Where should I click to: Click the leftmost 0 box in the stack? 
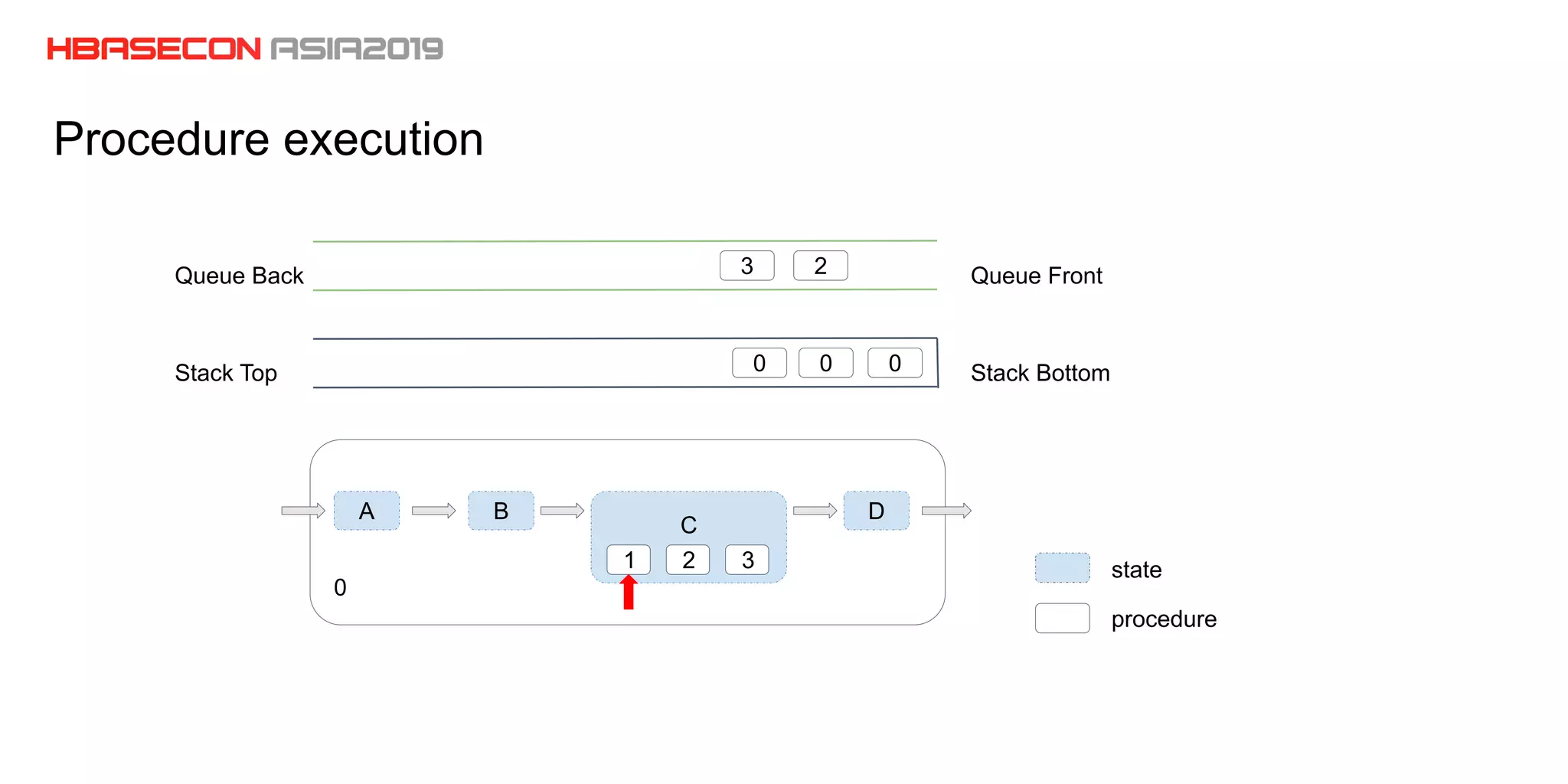(759, 363)
